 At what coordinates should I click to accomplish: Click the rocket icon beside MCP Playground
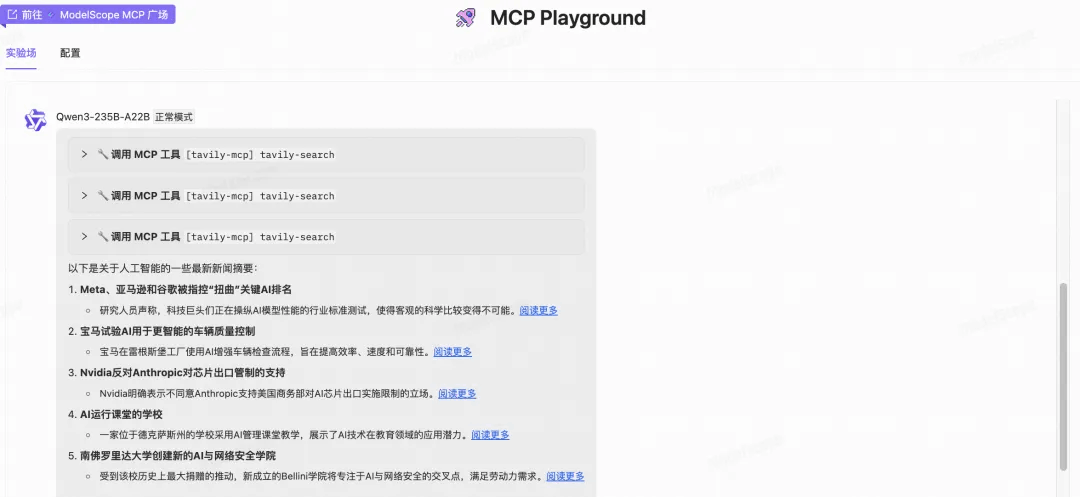(466, 18)
